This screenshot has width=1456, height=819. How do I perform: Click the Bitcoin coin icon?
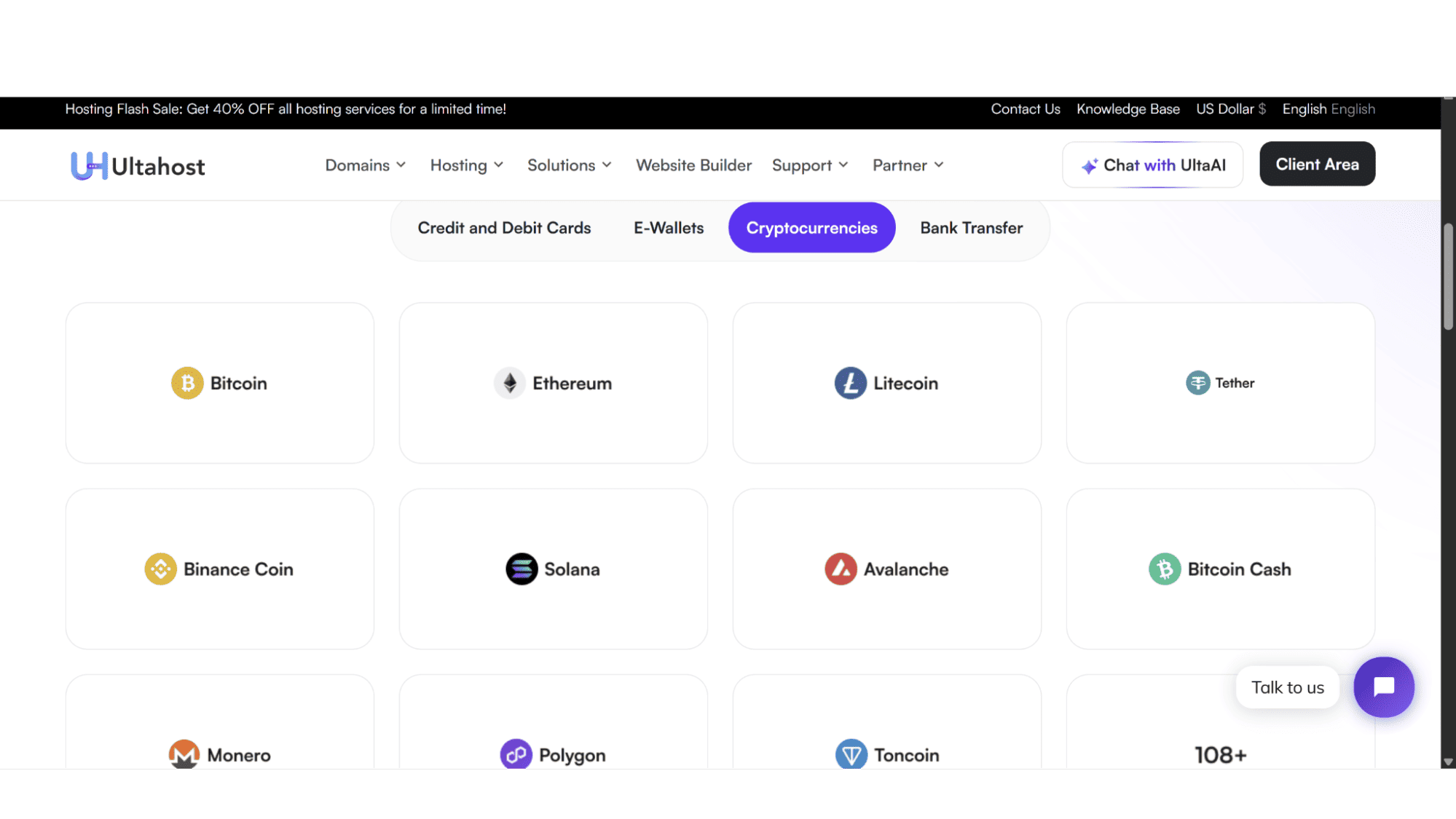[187, 383]
